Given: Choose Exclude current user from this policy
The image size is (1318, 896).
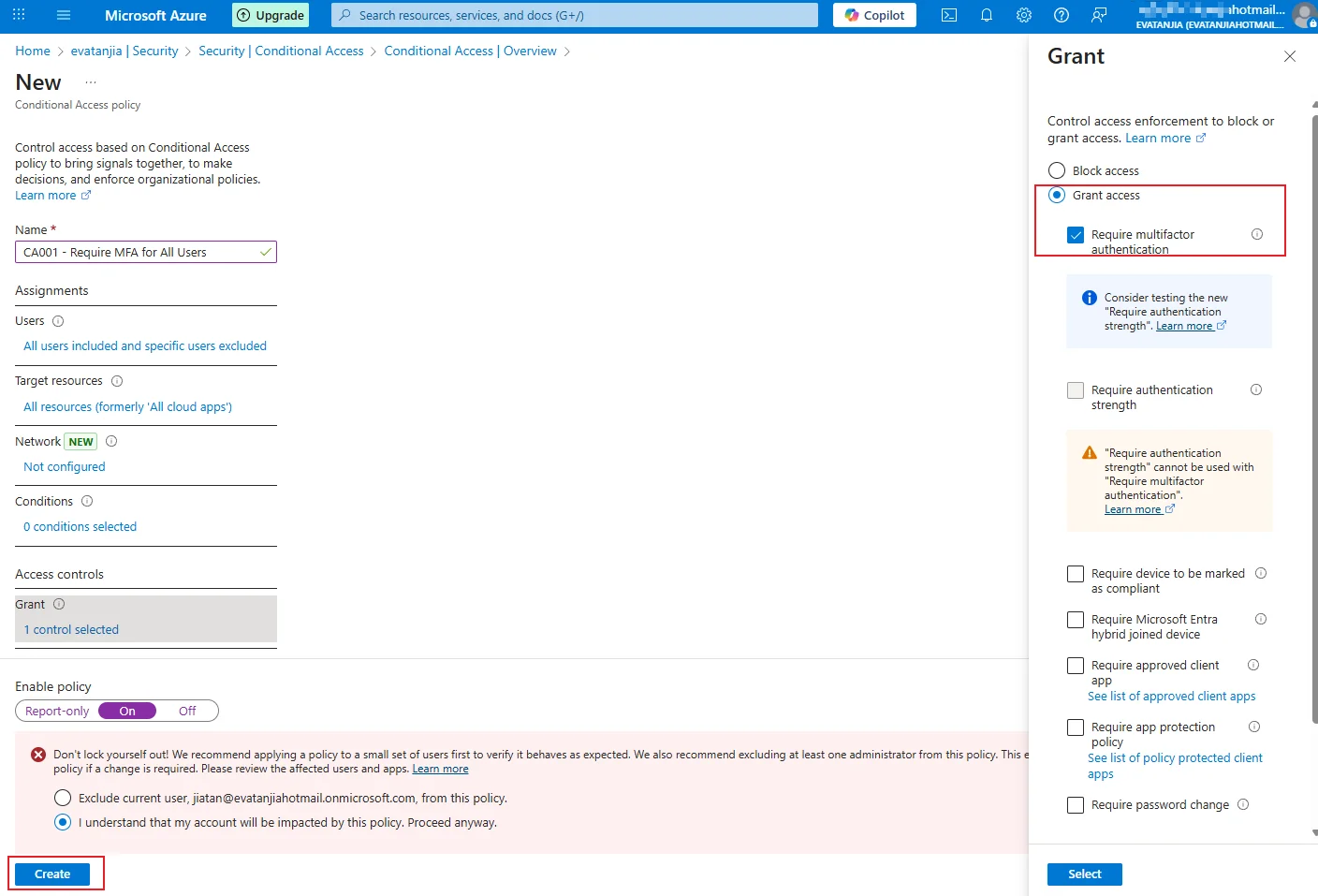Looking at the screenshot, I should tap(63, 798).
